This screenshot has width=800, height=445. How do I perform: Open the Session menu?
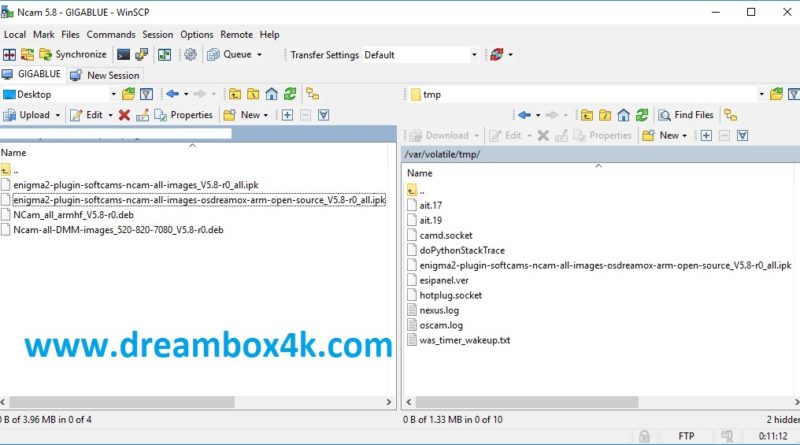pyautogui.click(x=158, y=35)
